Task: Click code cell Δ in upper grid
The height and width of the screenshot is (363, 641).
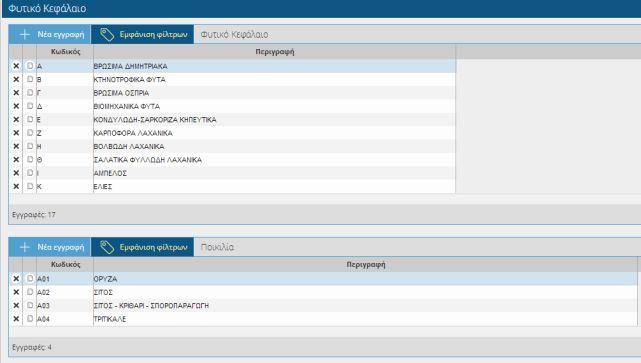Action: click(x=65, y=106)
